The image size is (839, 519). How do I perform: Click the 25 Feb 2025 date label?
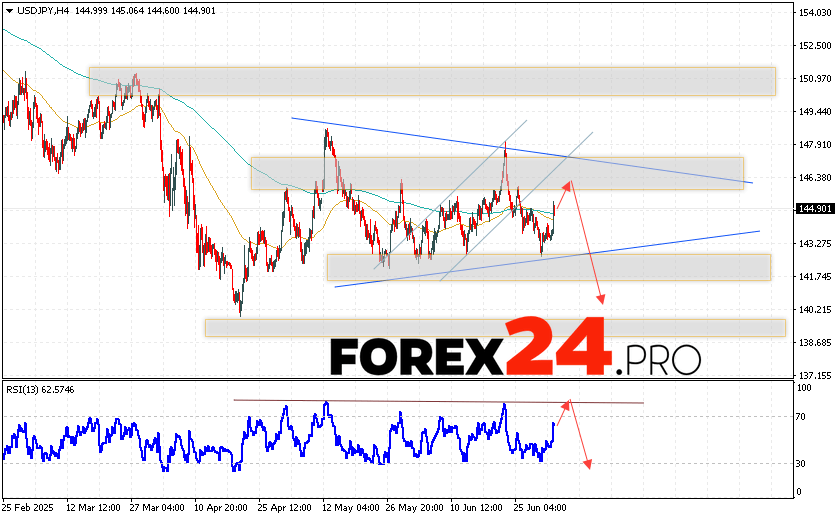click(28, 507)
